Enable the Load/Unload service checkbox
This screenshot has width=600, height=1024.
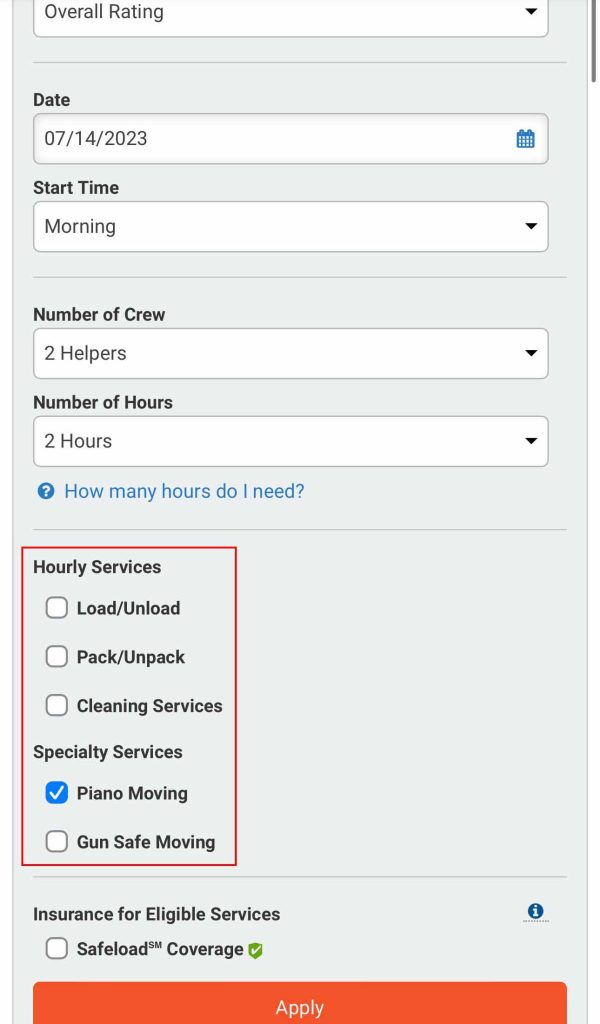[56, 608]
